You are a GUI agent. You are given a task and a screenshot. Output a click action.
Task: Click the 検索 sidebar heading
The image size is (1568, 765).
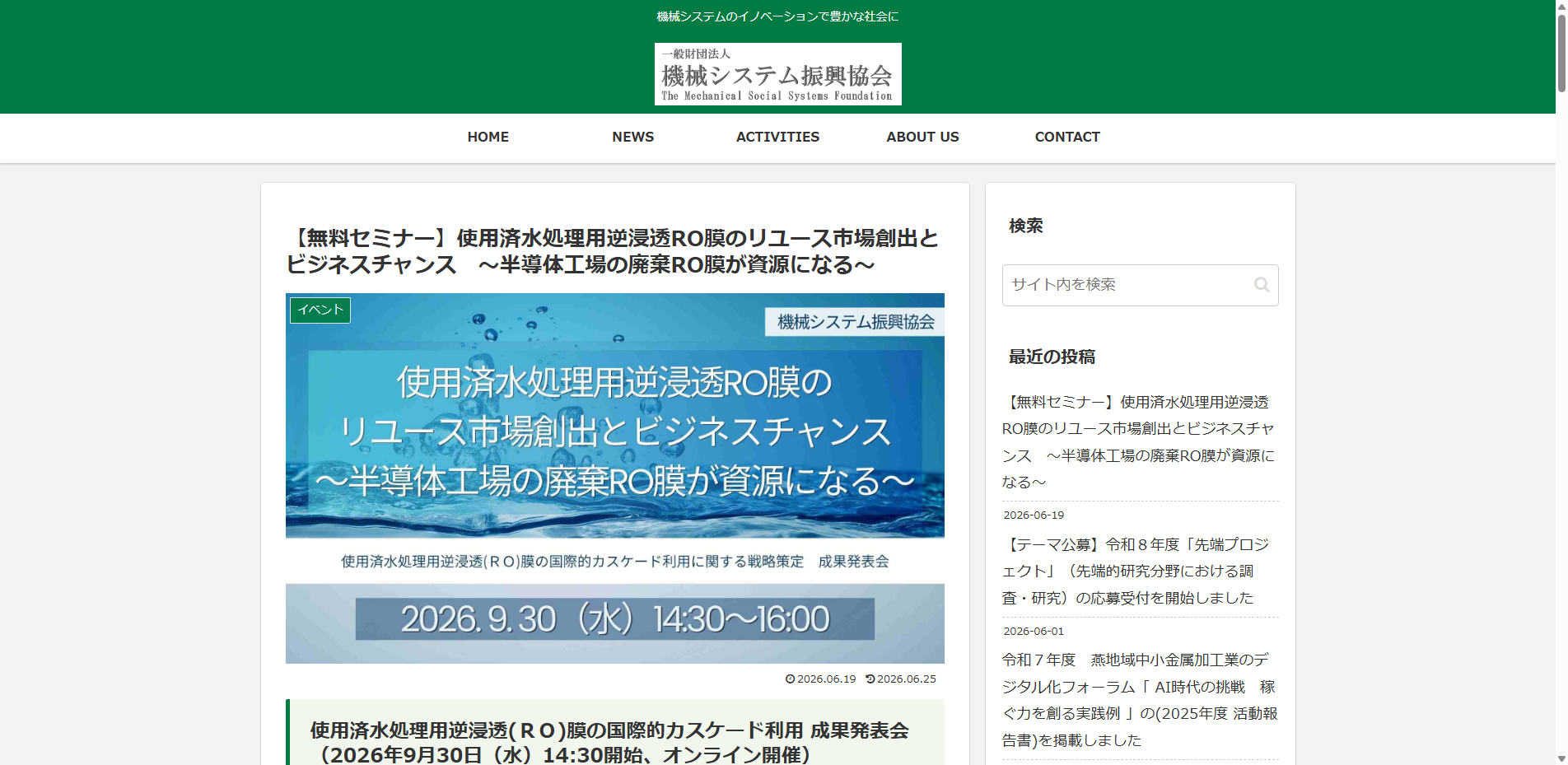pyautogui.click(x=1026, y=226)
